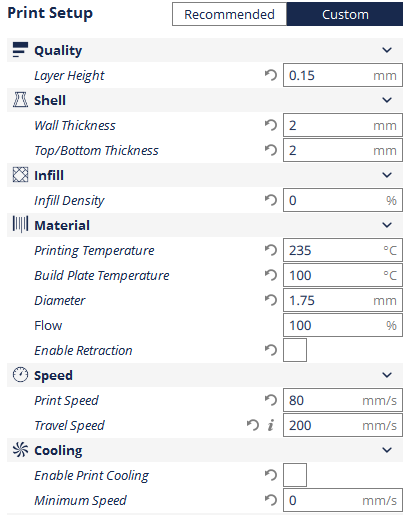Image resolution: width=405 pixels, height=515 pixels.
Task: Enable the Retraction checkbox
Action: tap(295, 350)
